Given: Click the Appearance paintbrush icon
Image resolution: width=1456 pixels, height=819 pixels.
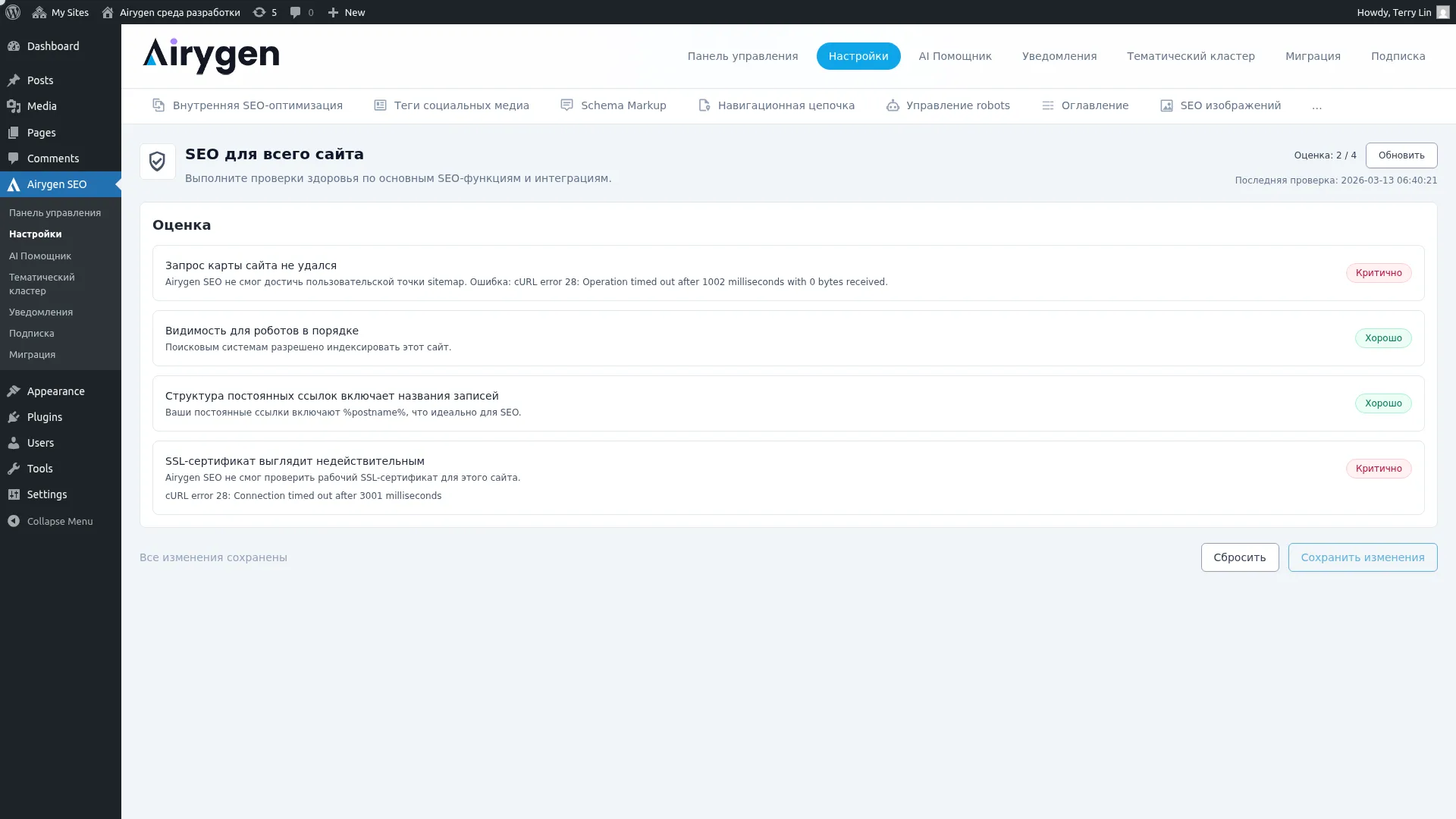Looking at the screenshot, I should [x=14, y=391].
